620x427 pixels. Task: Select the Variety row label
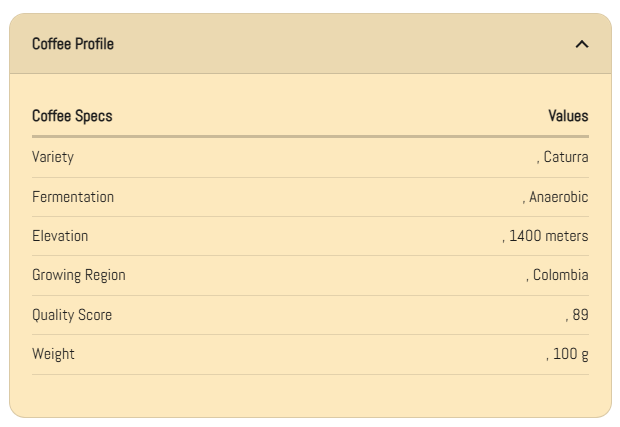point(53,157)
